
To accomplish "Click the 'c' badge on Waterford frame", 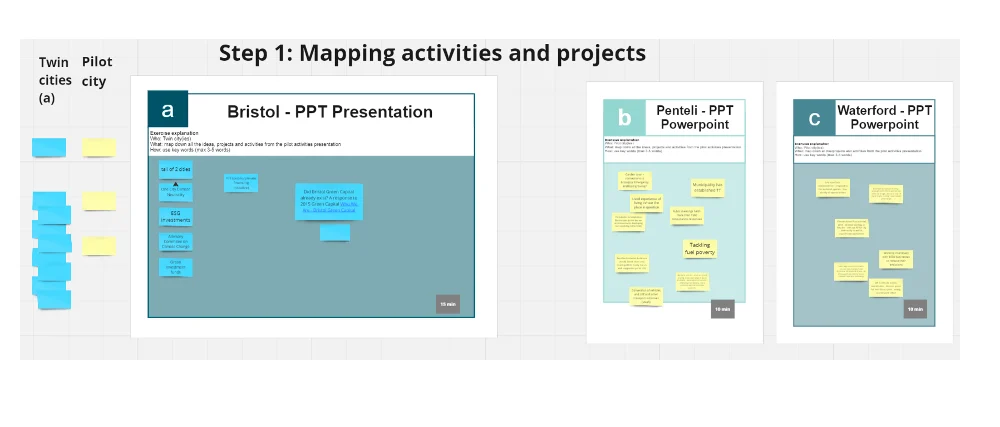I will coord(814,118).
